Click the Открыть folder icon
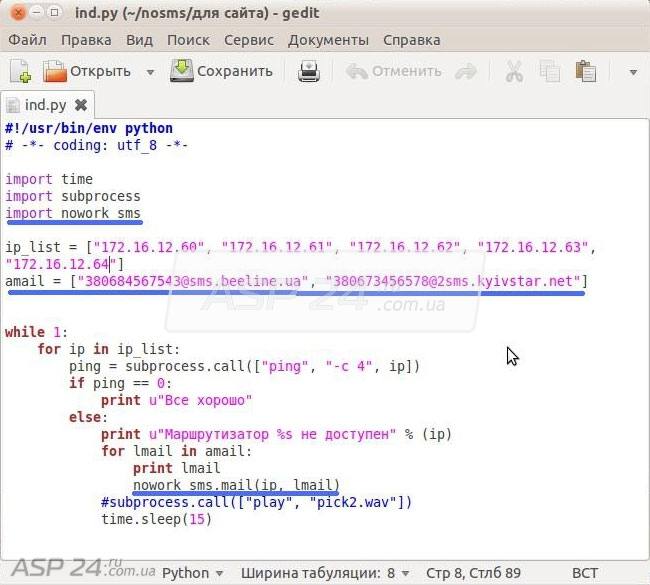The width and height of the screenshot is (650, 585). [x=55, y=71]
